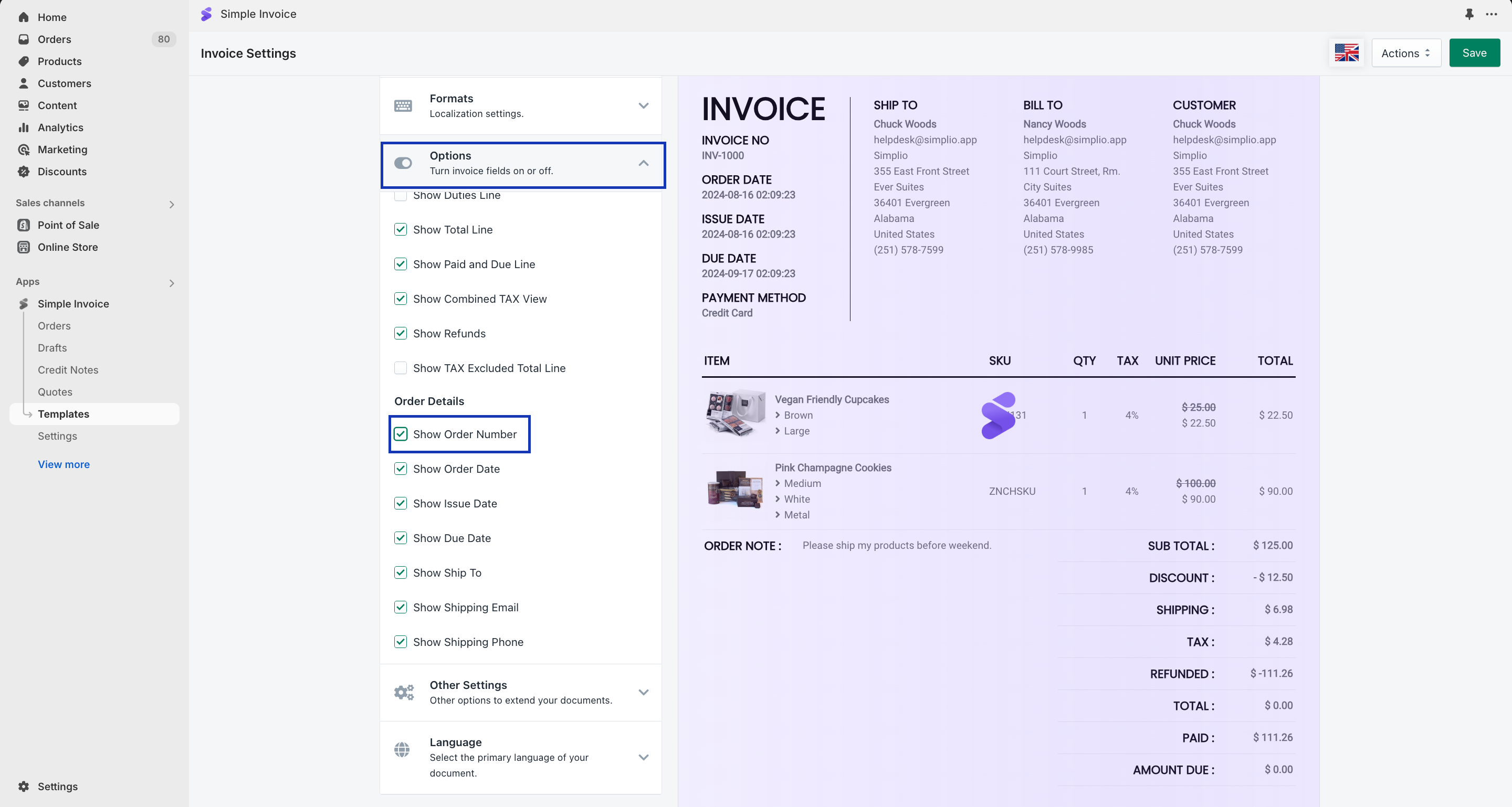The height and width of the screenshot is (807, 1512).
Task: Click the Vegan Friendly Cupcakes product thumbnail
Action: pos(735,414)
